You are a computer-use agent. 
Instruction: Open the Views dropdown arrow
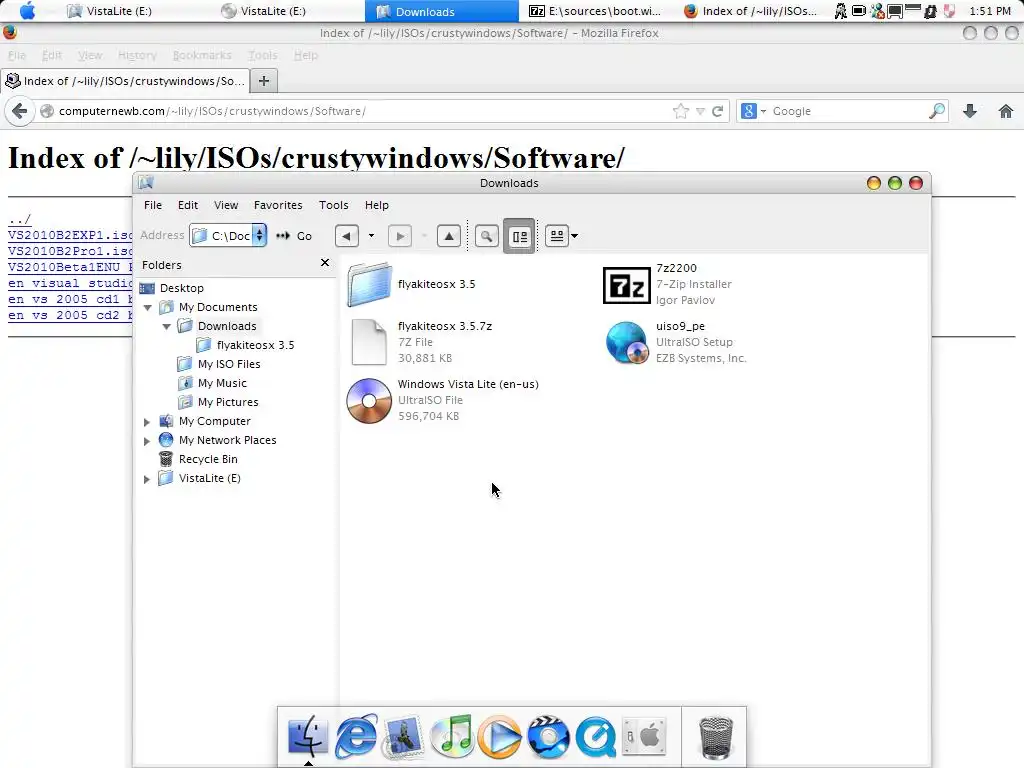pos(575,236)
